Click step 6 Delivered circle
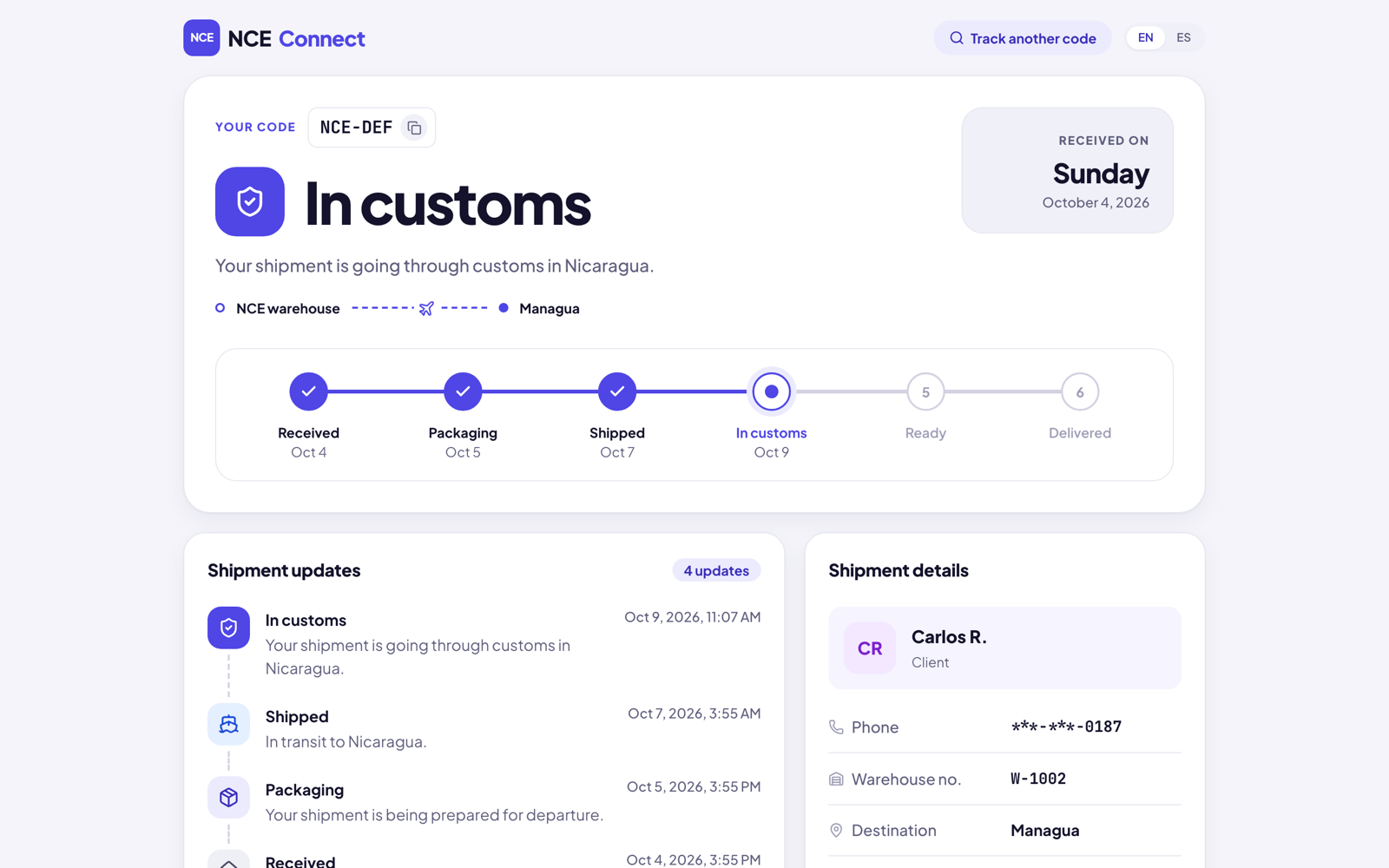Viewport: 1389px width, 868px height. (1080, 391)
